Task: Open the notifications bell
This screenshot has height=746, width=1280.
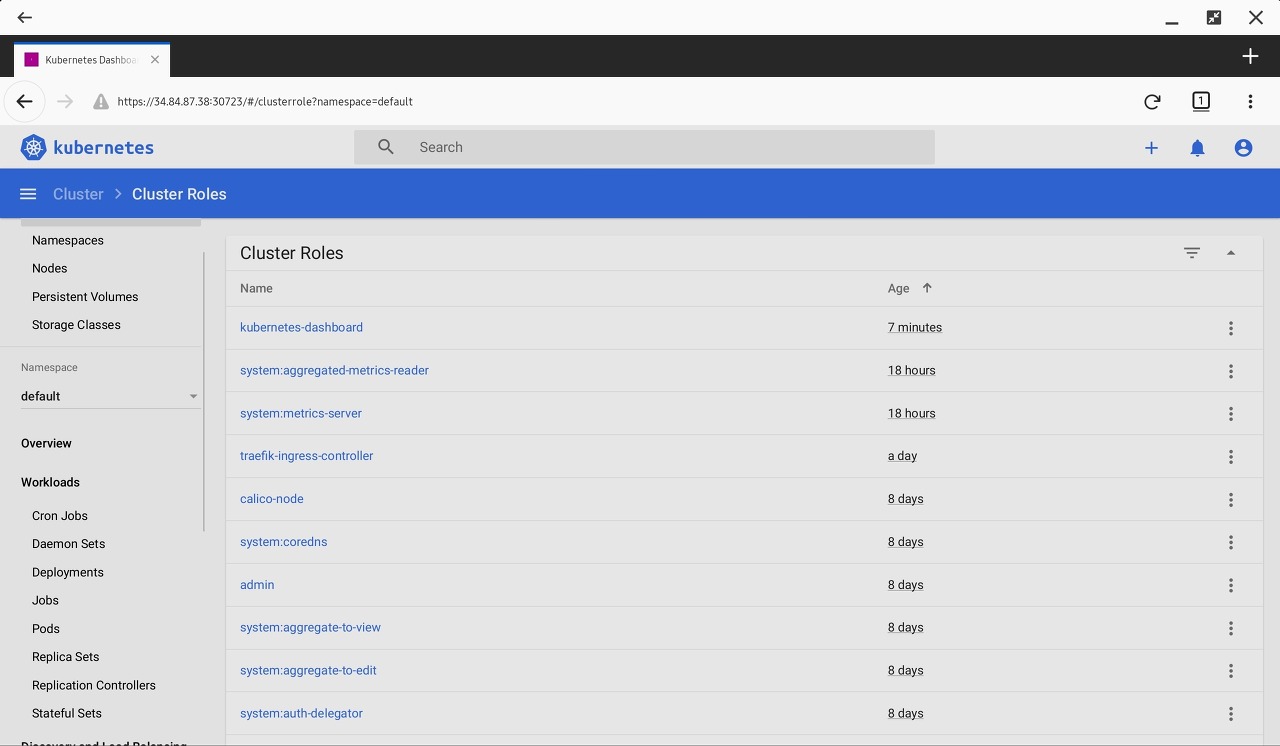Action: 1197,148
